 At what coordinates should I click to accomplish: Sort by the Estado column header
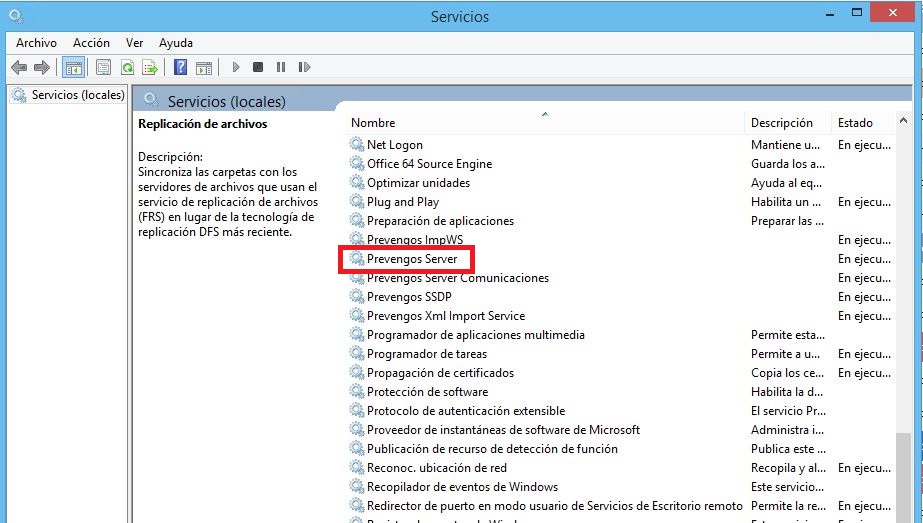855,123
